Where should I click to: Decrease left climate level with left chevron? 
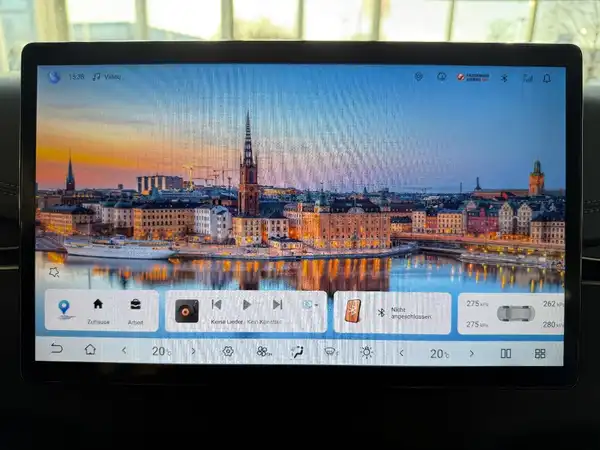(x=124, y=352)
